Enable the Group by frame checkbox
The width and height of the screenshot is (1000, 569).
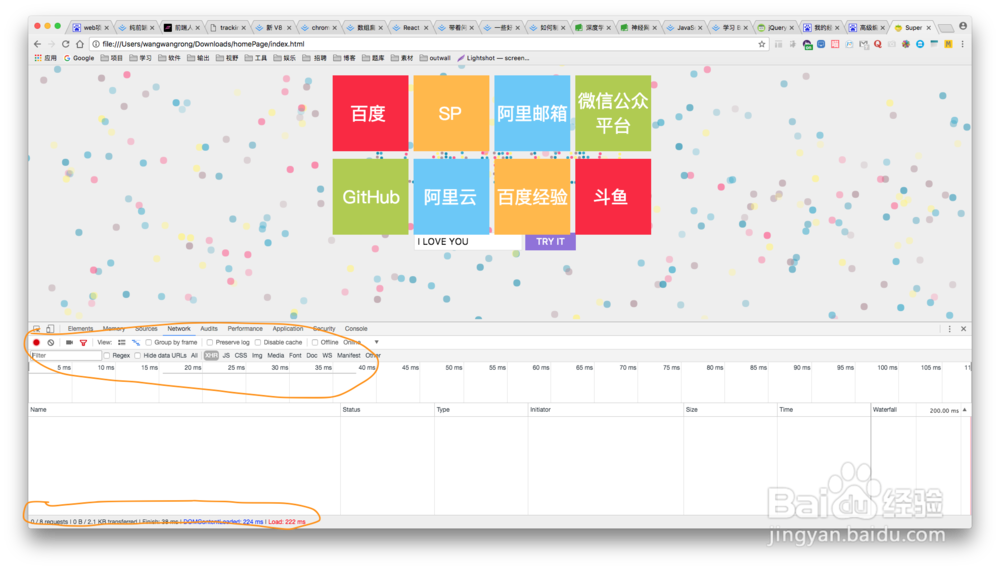pos(149,343)
